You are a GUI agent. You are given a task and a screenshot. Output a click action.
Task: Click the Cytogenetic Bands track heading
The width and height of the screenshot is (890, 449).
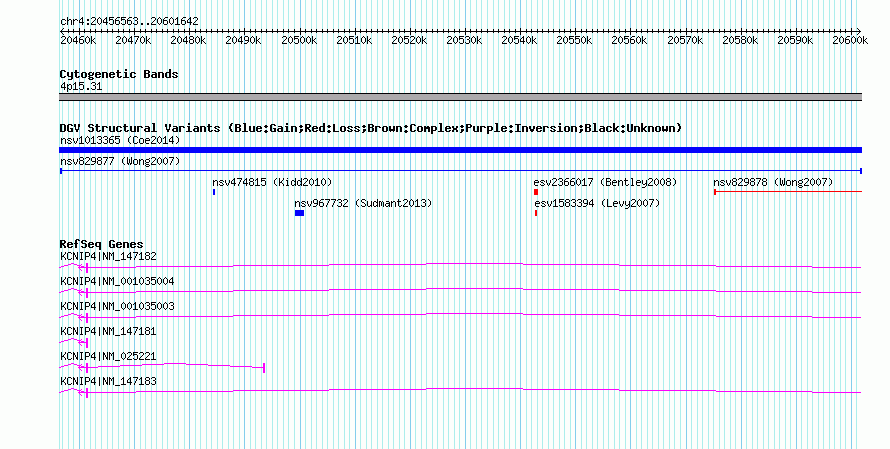point(119,74)
